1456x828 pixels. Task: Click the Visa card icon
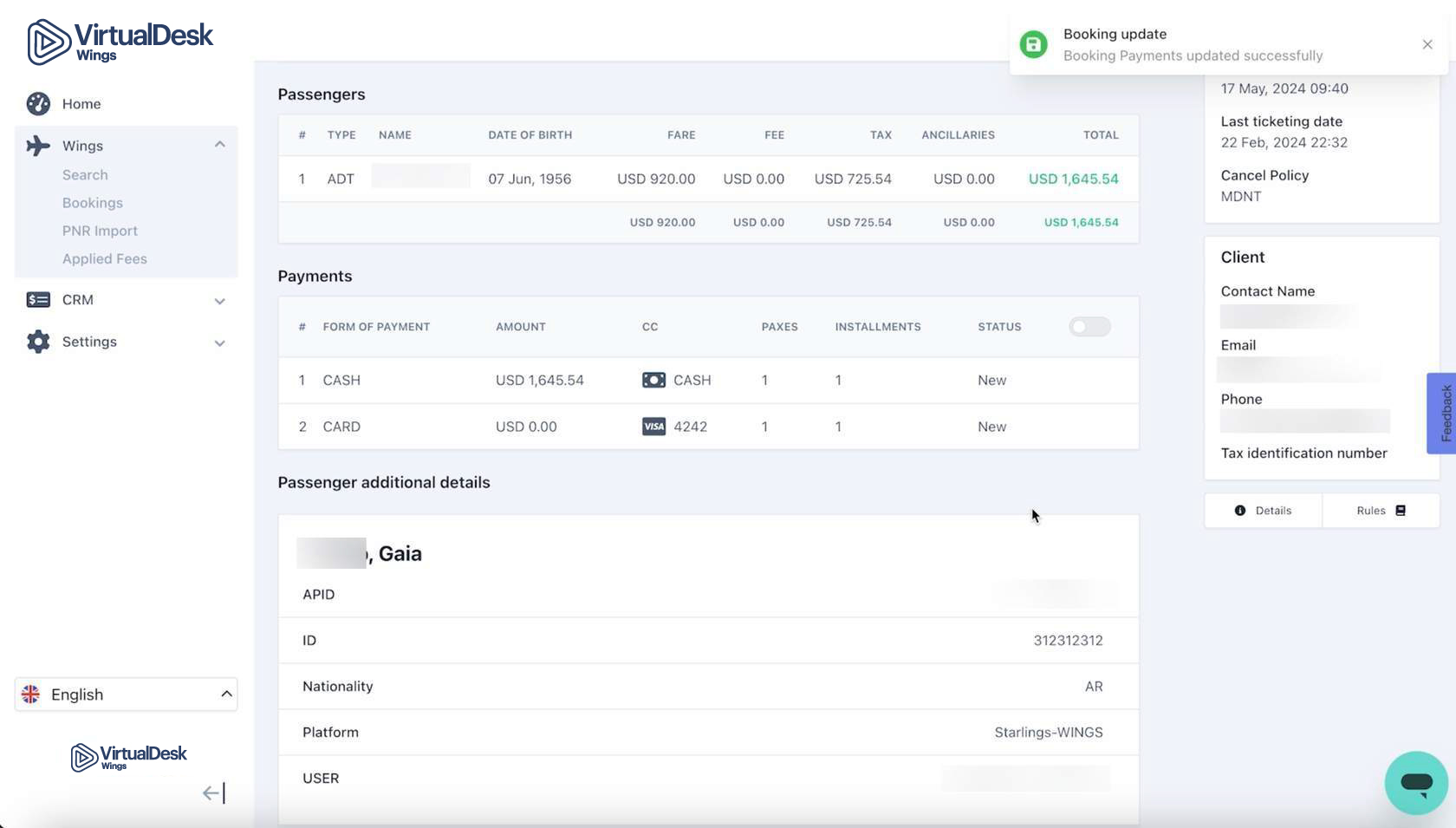pyautogui.click(x=653, y=427)
